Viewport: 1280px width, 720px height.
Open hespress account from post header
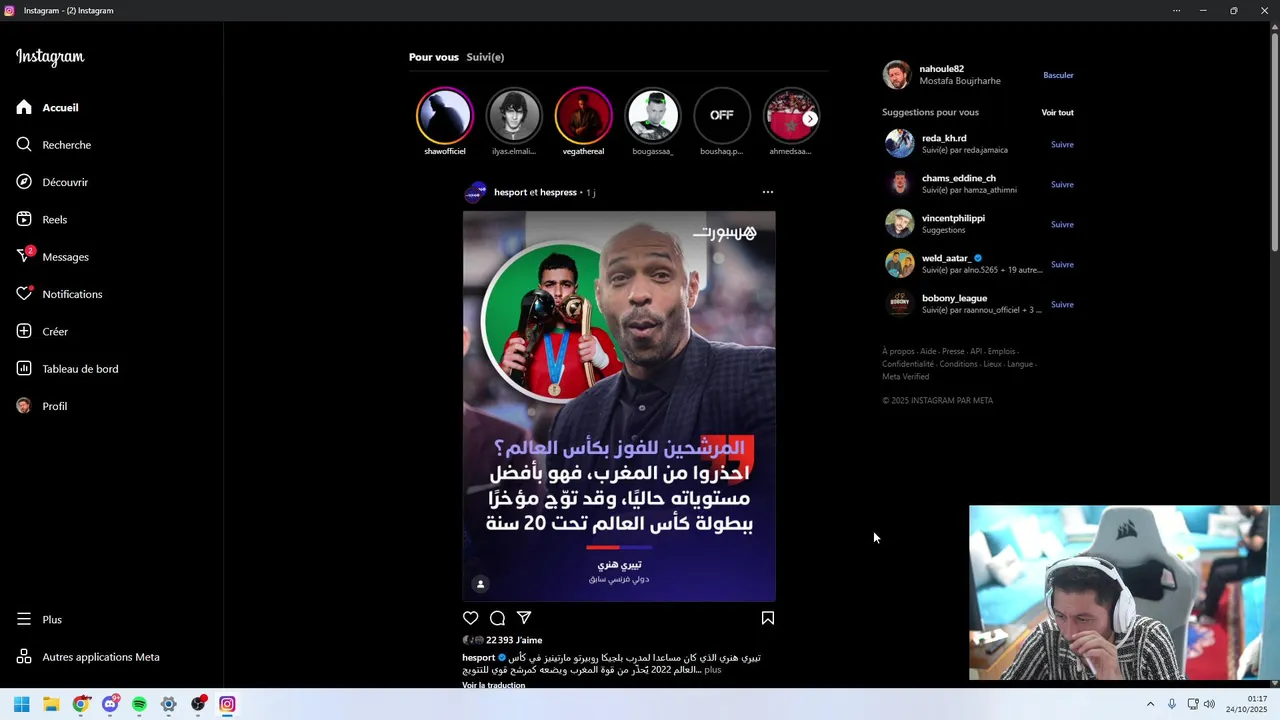pyautogui.click(x=558, y=192)
